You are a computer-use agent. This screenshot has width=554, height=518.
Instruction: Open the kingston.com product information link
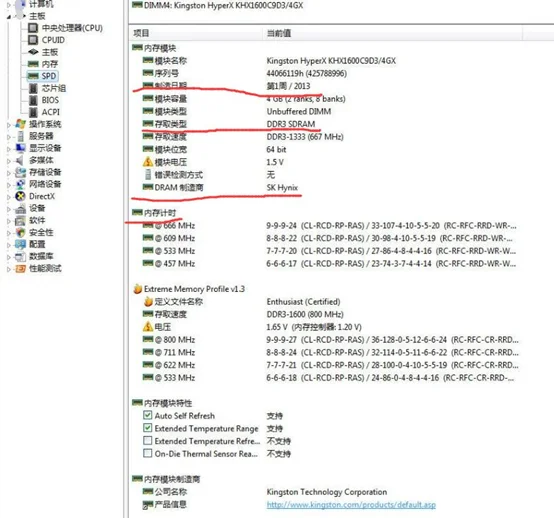351,505
